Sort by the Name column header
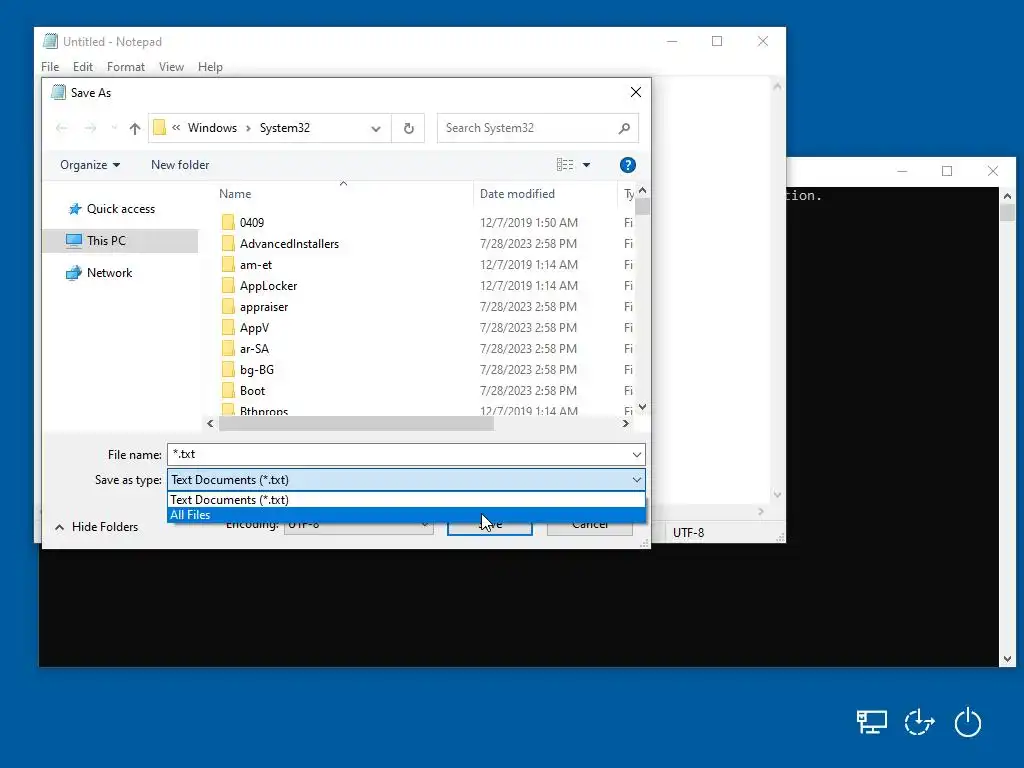The height and width of the screenshot is (768, 1024). tap(344, 194)
